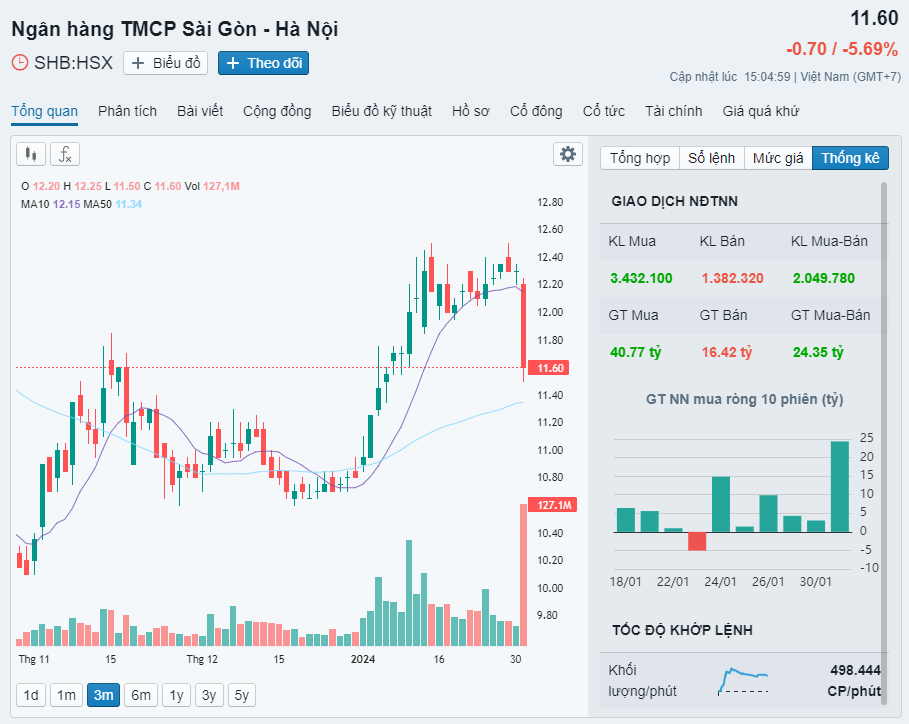This screenshot has width=909, height=724.
Task: Click the red 11.60 price axis label
Action: pos(548,368)
